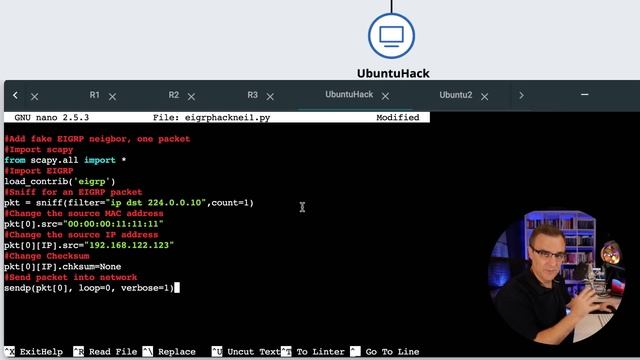Viewport: 640px width, 360px height.
Task: Close the R2 tab
Action: pyautogui.click(x=191, y=97)
